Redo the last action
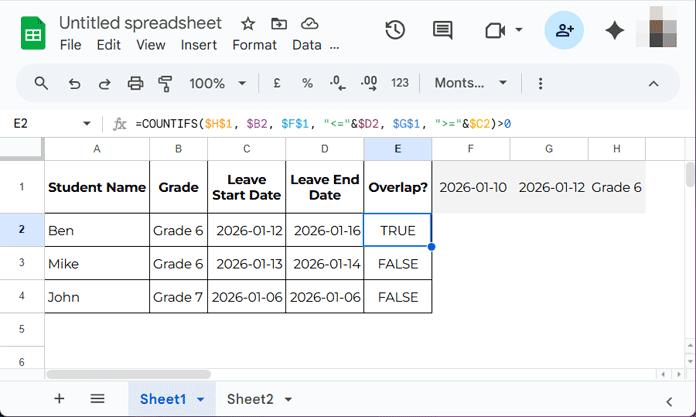The width and height of the screenshot is (696, 417). pos(104,83)
